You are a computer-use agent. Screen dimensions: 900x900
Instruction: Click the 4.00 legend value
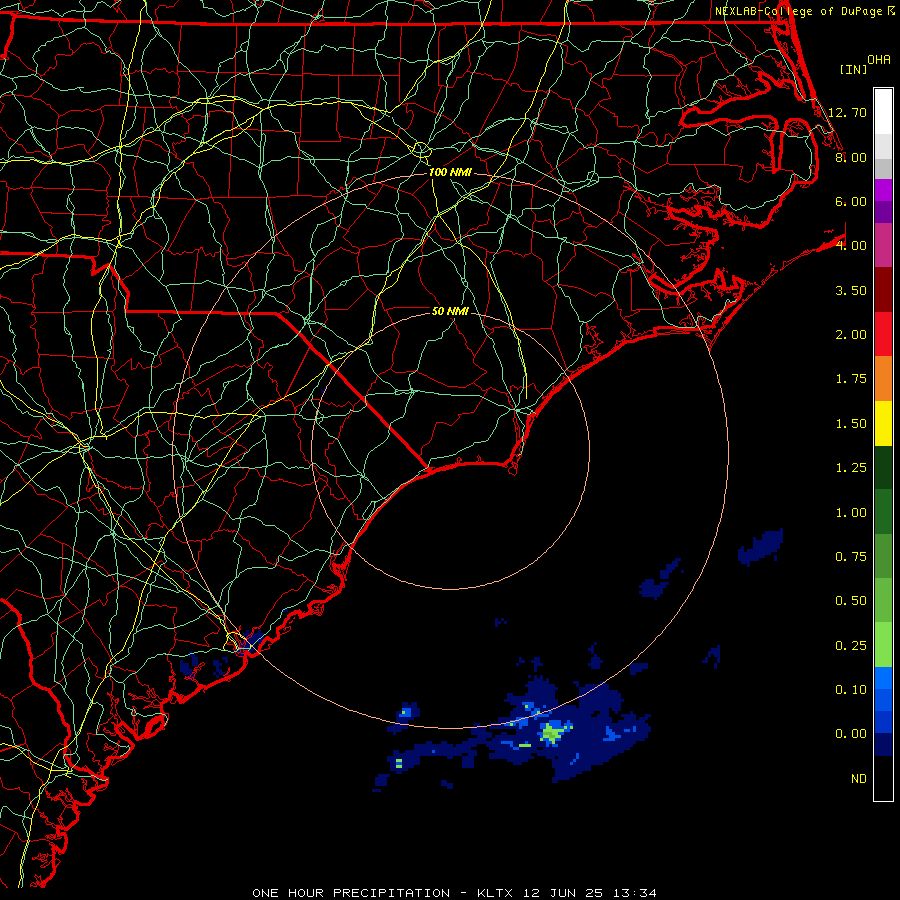point(851,246)
